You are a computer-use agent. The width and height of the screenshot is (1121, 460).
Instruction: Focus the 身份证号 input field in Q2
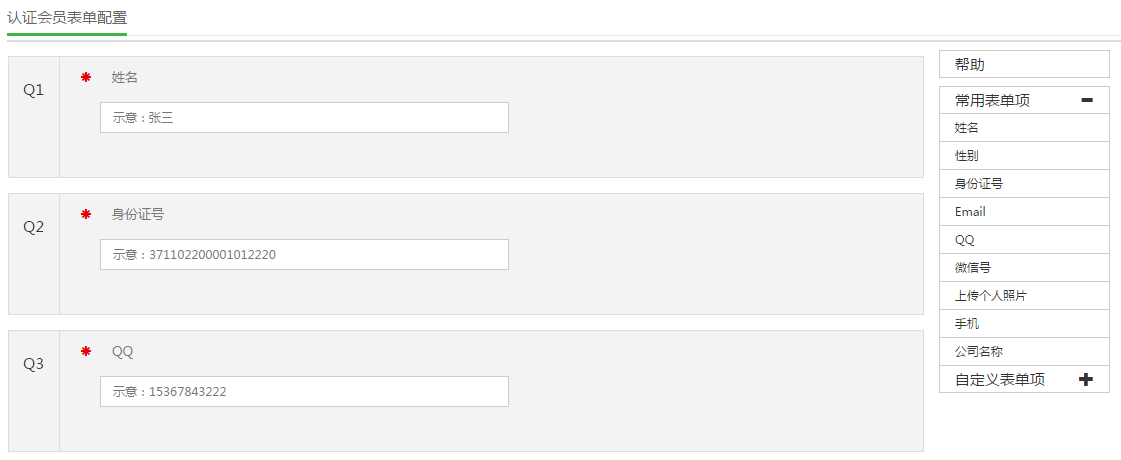[304, 254]
